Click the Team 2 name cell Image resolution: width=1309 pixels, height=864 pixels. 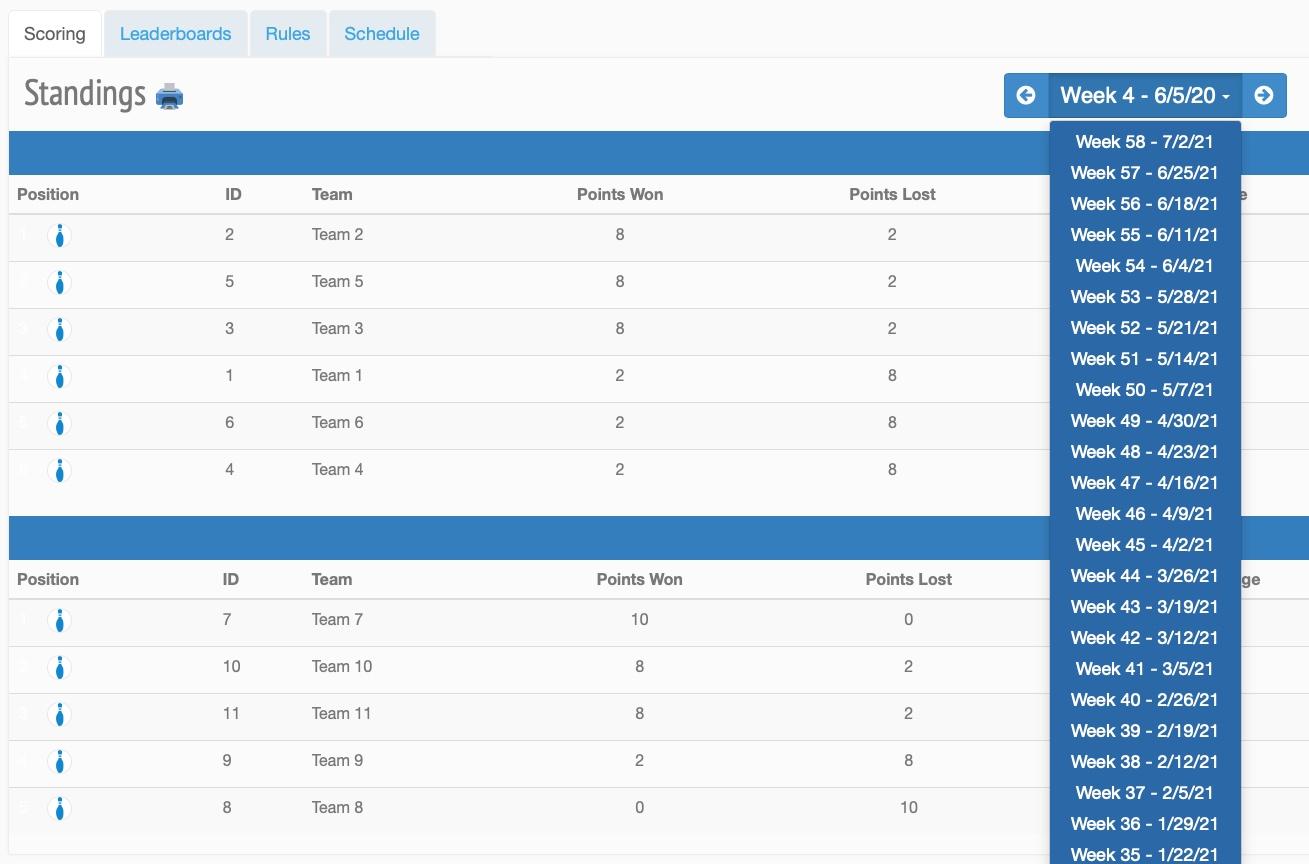click(x=338, y=235)
